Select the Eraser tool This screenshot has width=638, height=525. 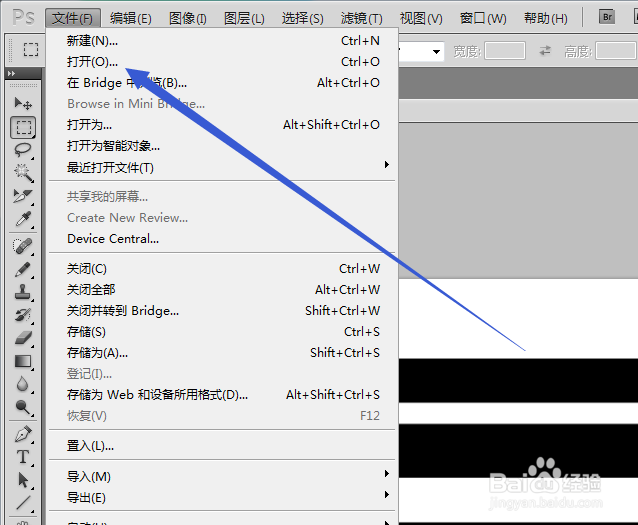tap(23, 338)
